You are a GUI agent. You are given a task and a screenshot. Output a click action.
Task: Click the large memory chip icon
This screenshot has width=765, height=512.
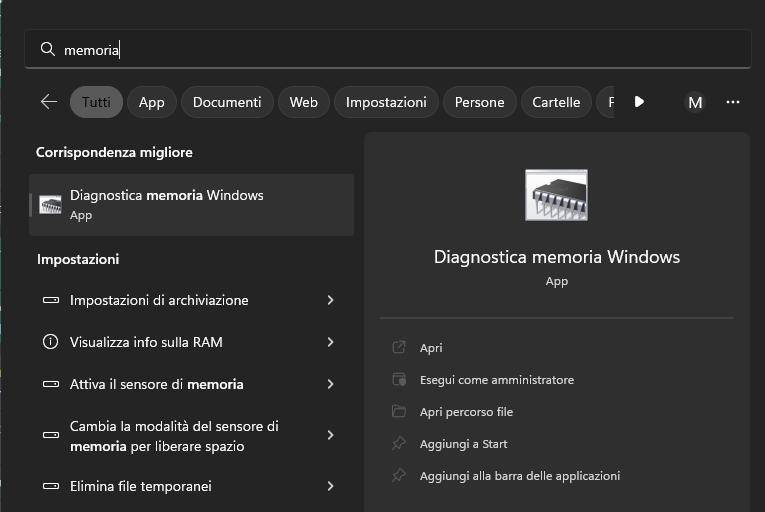coord(556,195)
